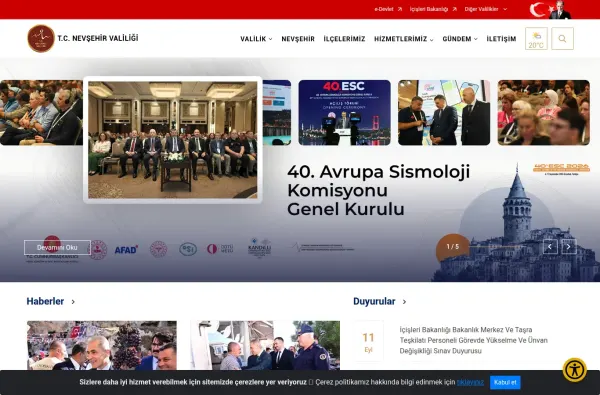This screenshot has width=600, height=395.
Task: Click the Devamını Oku button
Action: [x=57, y=248]
